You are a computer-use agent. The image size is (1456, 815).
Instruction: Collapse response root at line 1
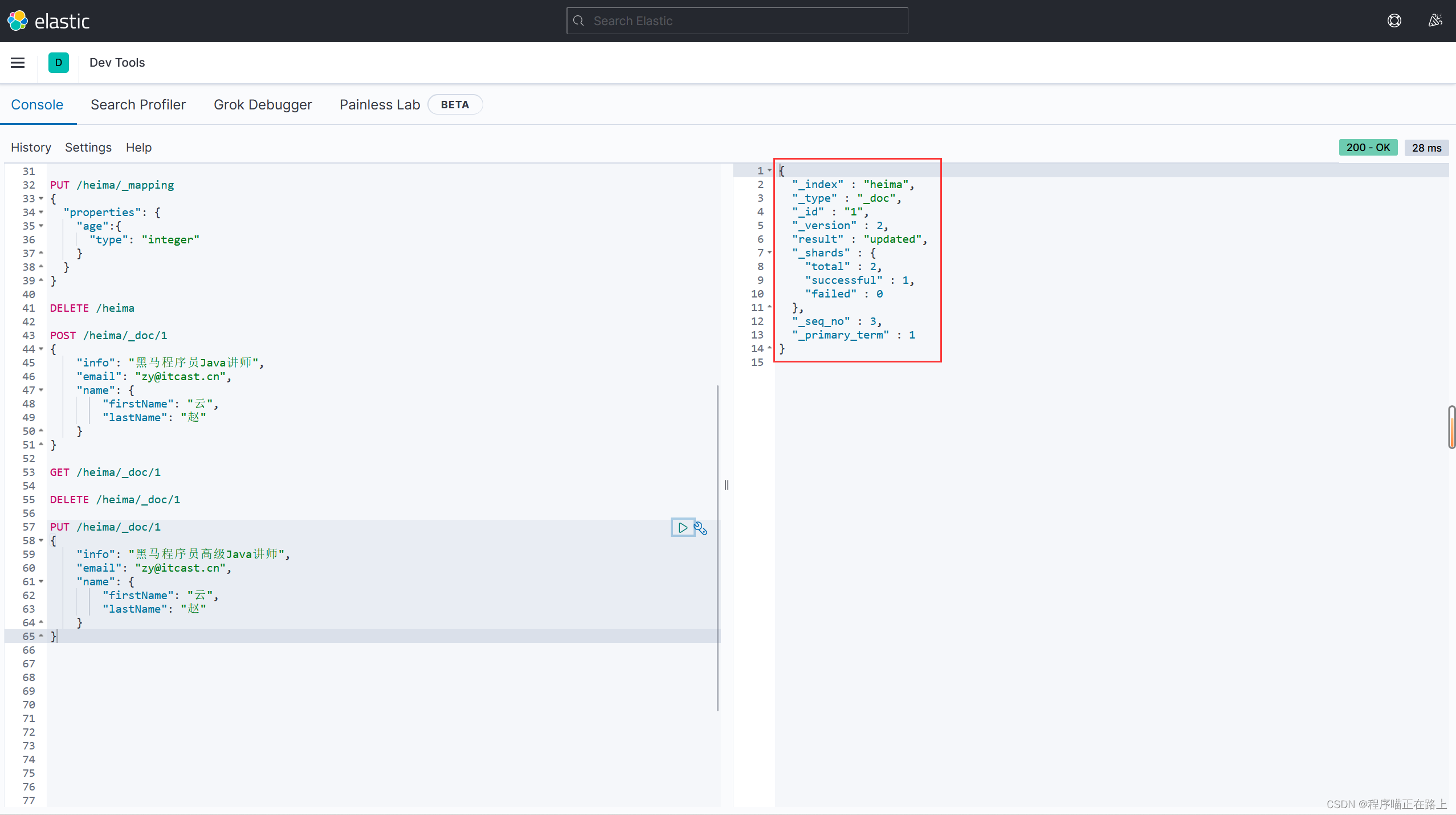tap(769, 170)
